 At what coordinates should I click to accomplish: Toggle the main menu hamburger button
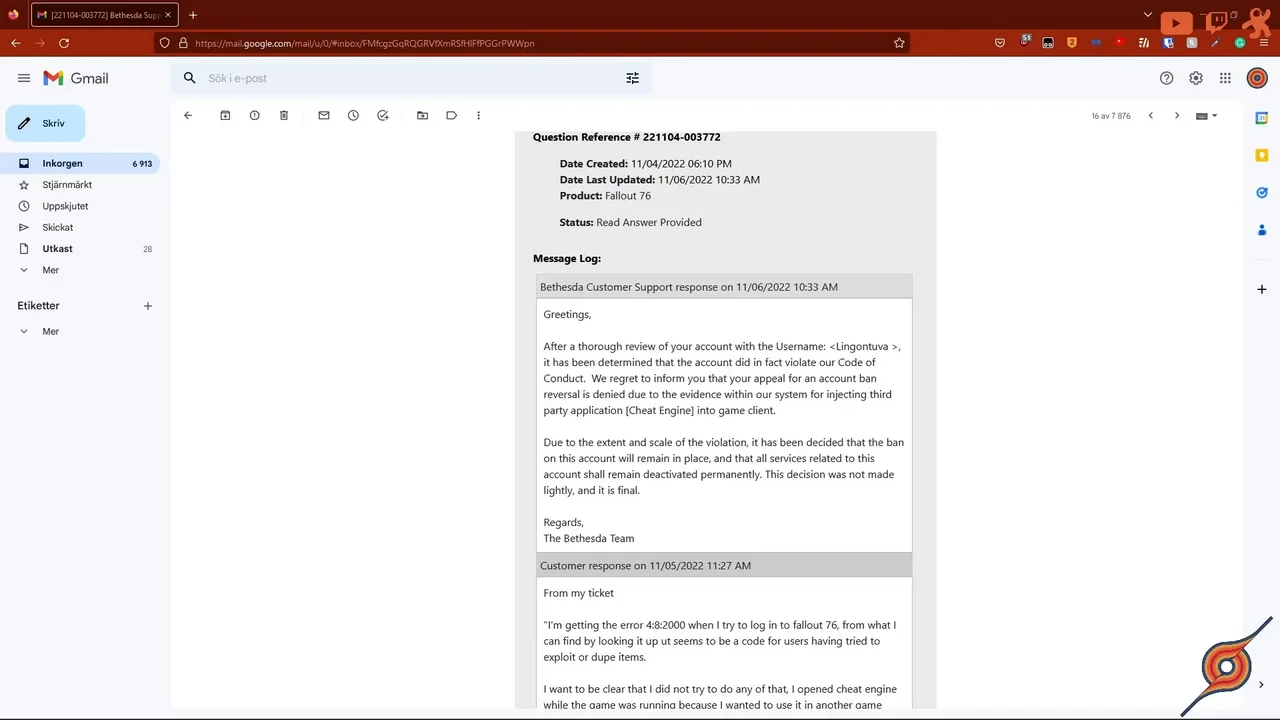pyautogui.click(x=24, y=78)
